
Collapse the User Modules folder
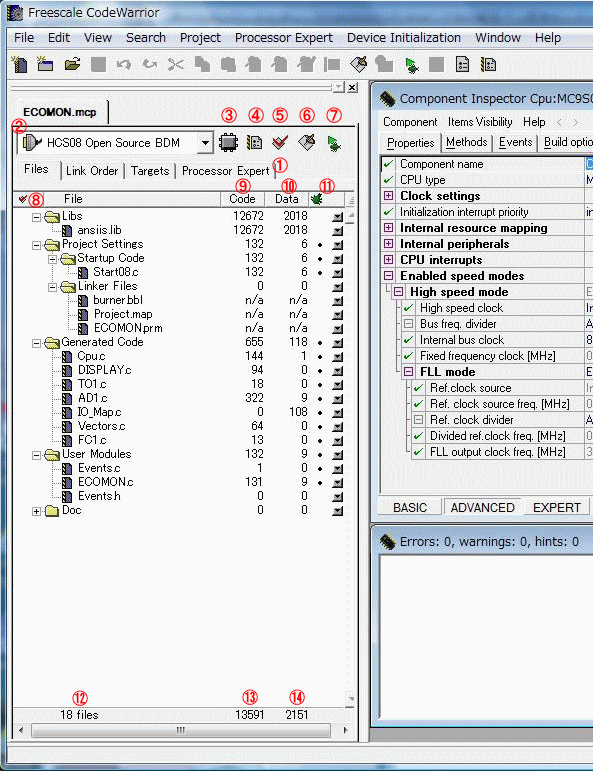pyautogui.click(x=36, y=455)
